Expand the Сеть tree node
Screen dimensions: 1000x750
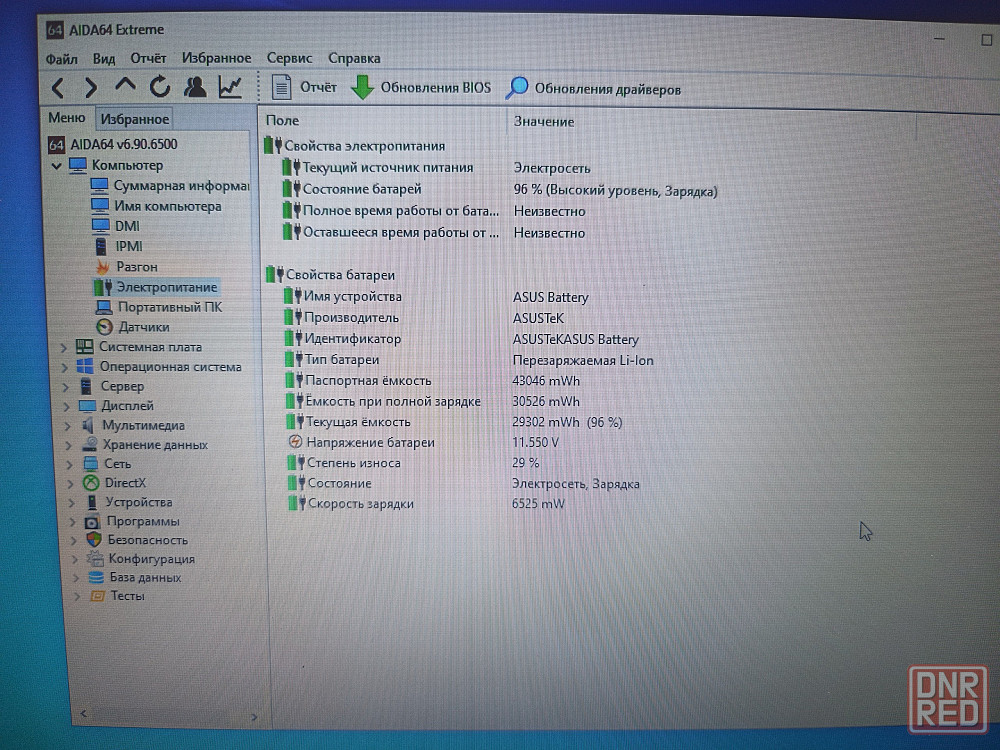[x=70, y=464]
